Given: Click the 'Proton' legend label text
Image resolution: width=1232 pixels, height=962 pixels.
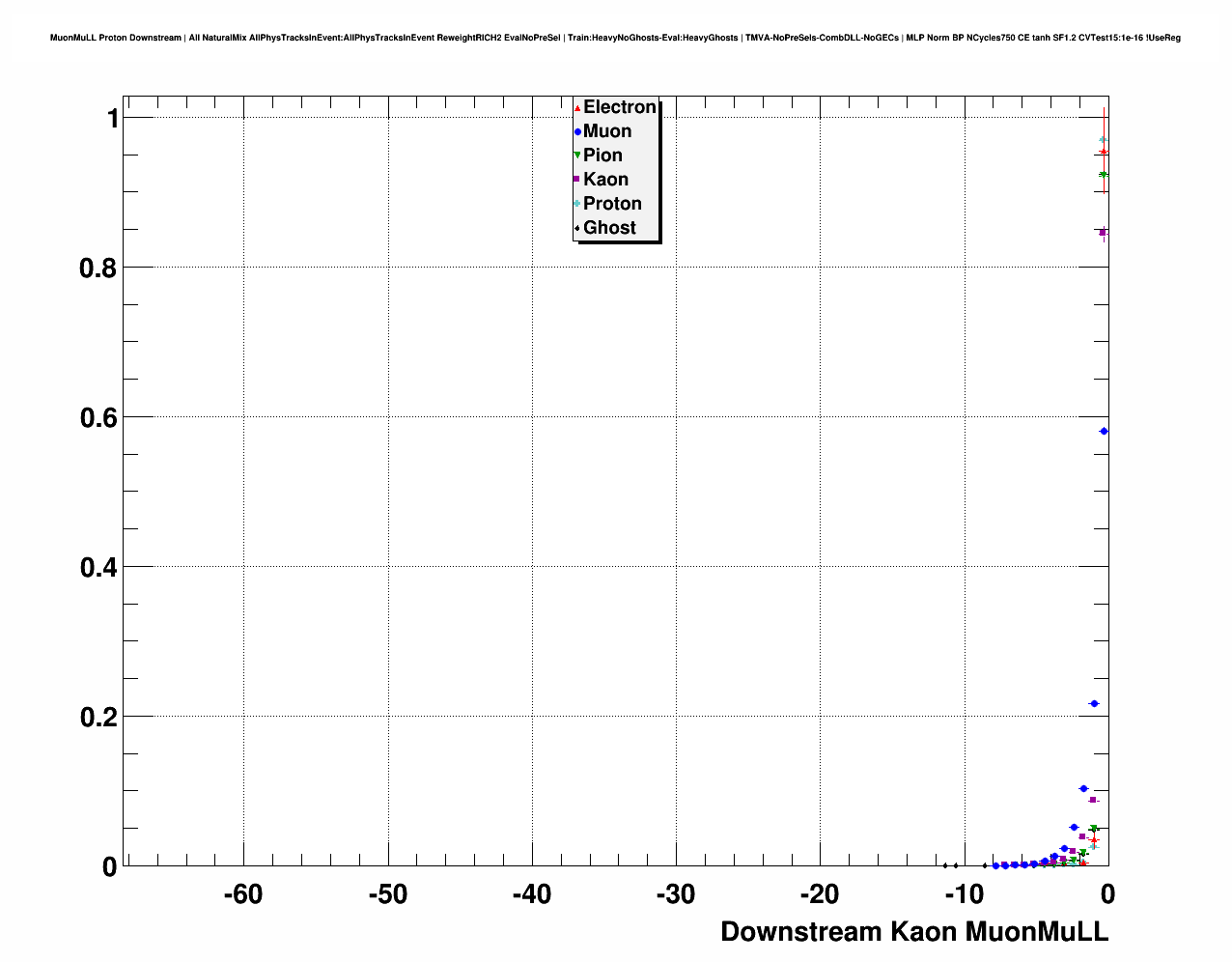Looking at the screenshot, I should coord(612,204).
